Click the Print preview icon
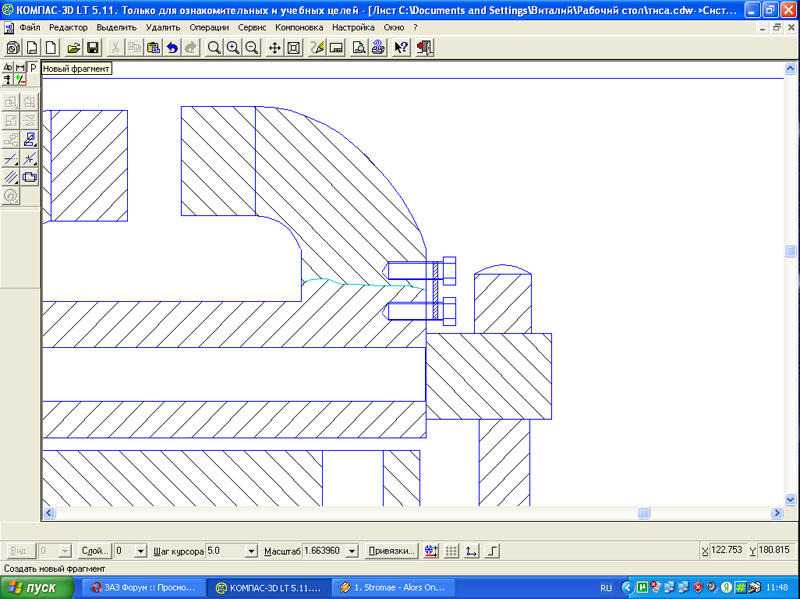This screenshot has height=599, width=800. pyautogui.click(x=358, y=48)
